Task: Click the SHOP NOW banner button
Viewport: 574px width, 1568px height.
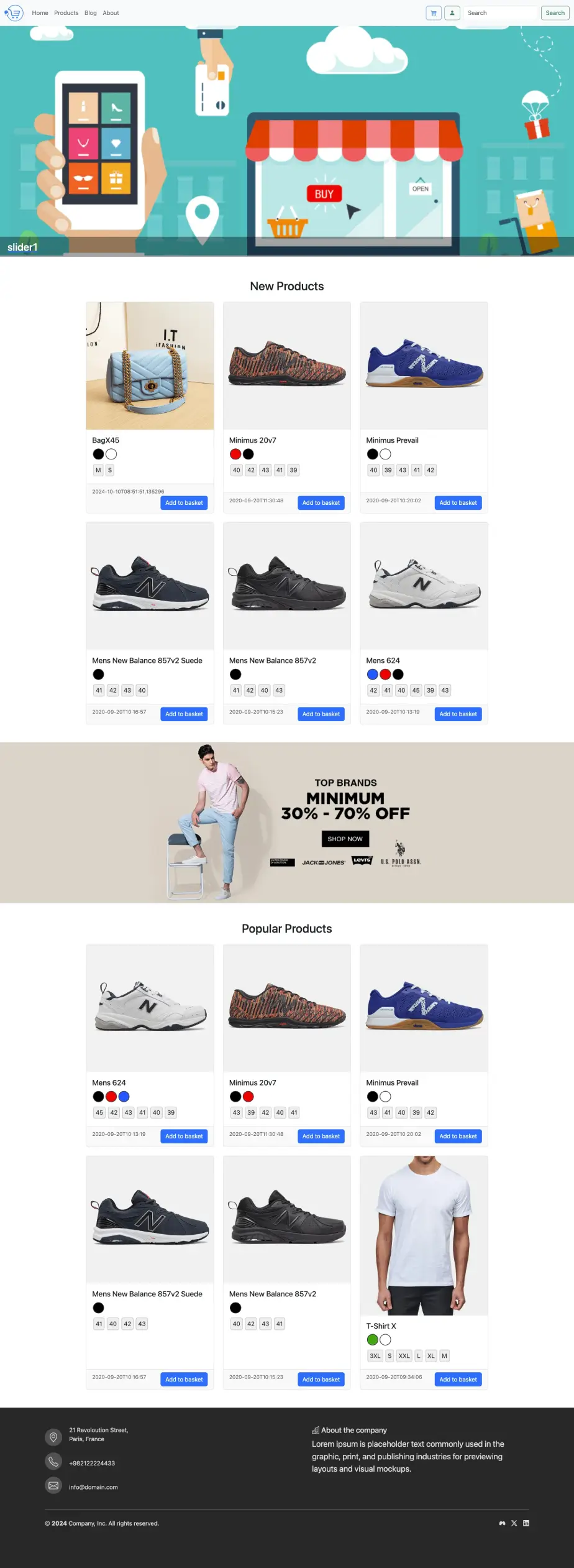Action: (x=345, y=839)
